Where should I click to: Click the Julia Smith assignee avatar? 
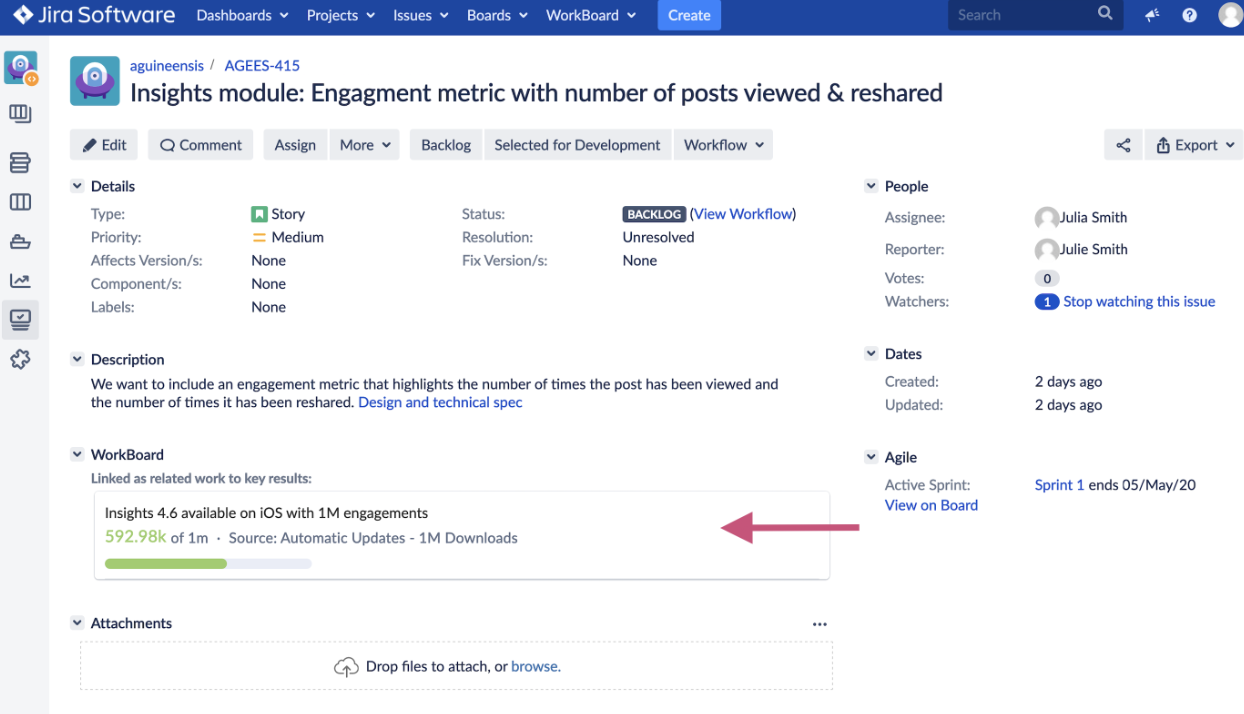click(x=1047, y=218)
